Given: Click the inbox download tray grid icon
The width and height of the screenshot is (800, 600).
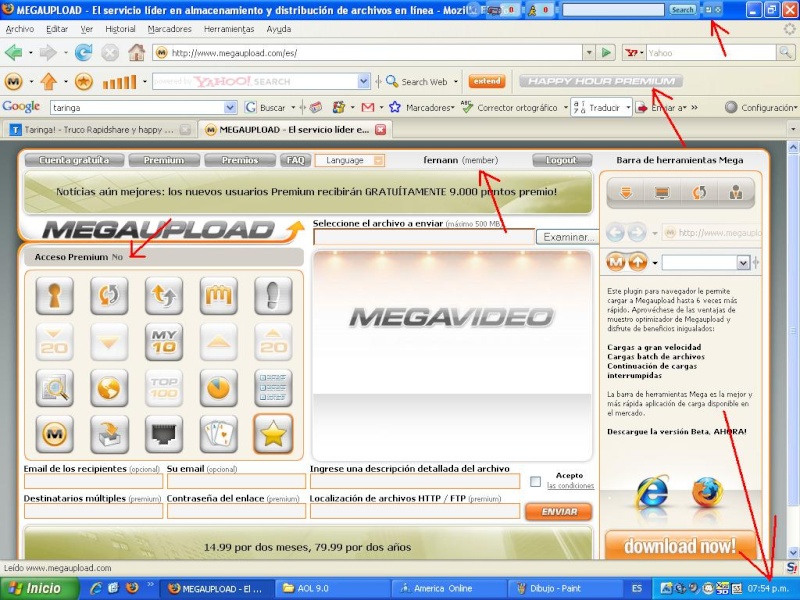Looking at the screenshot, I should (109, 434).
